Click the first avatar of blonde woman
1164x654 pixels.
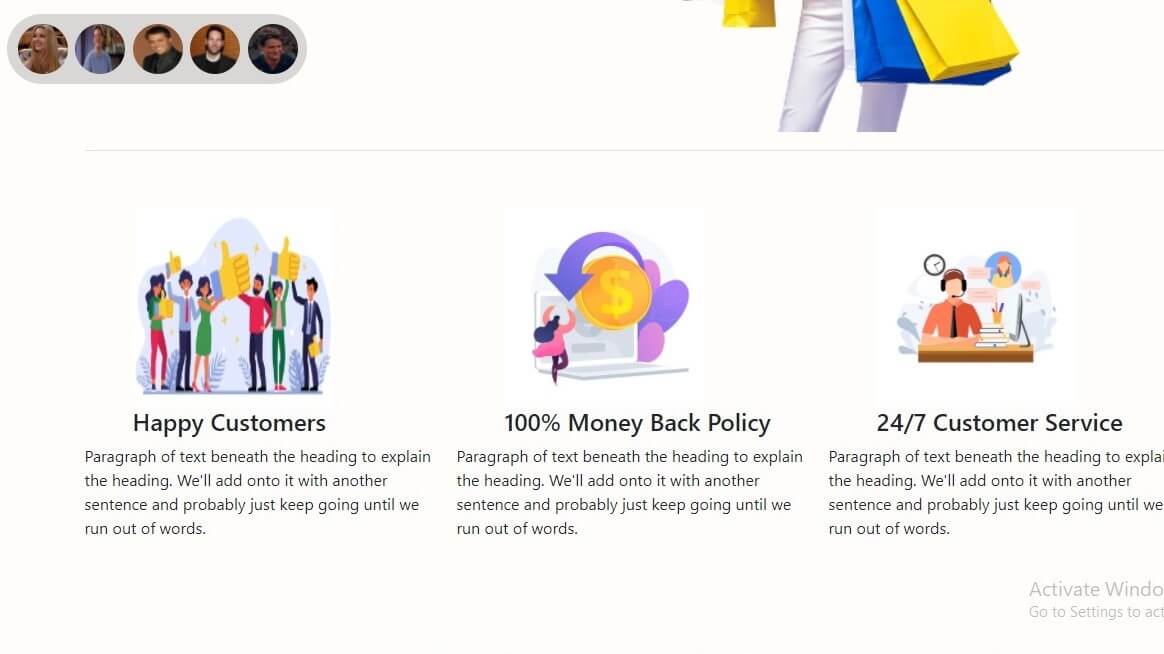(43, 49)
